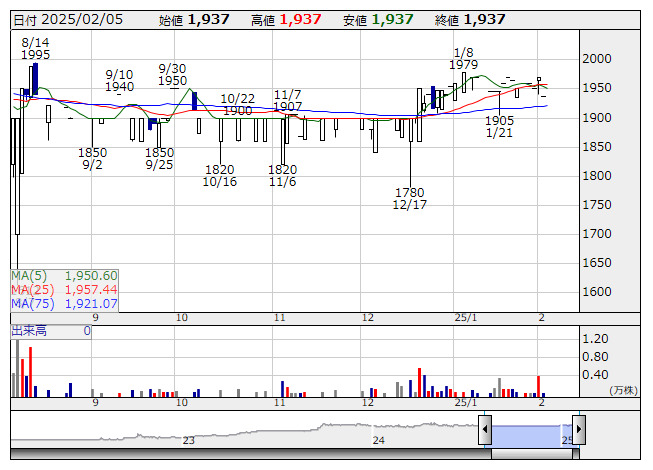Click the left range handle arrow
This screenshot has width=653, height=470.
tap(485, 430)
